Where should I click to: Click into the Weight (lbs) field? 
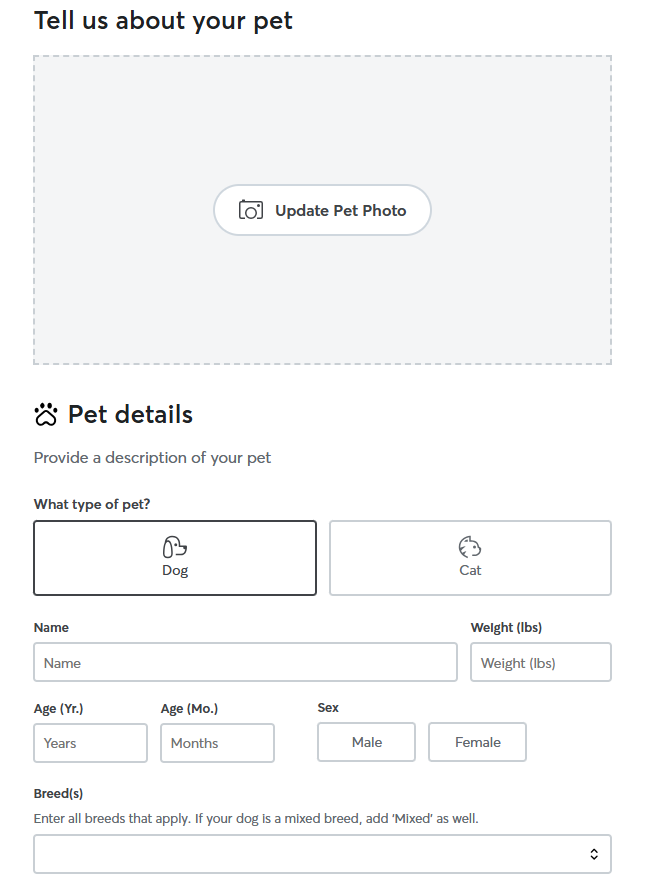tap(540, 662)
